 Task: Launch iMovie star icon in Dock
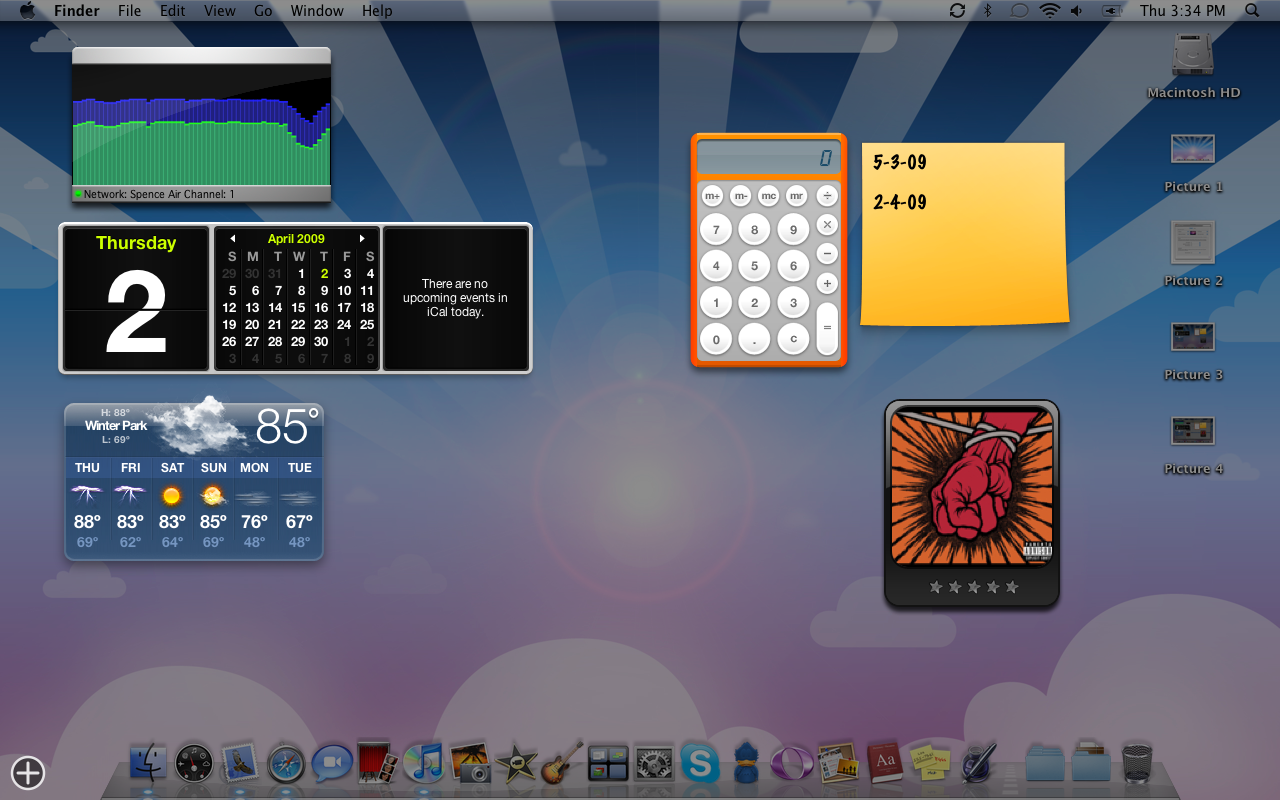[x=516, y=764]
